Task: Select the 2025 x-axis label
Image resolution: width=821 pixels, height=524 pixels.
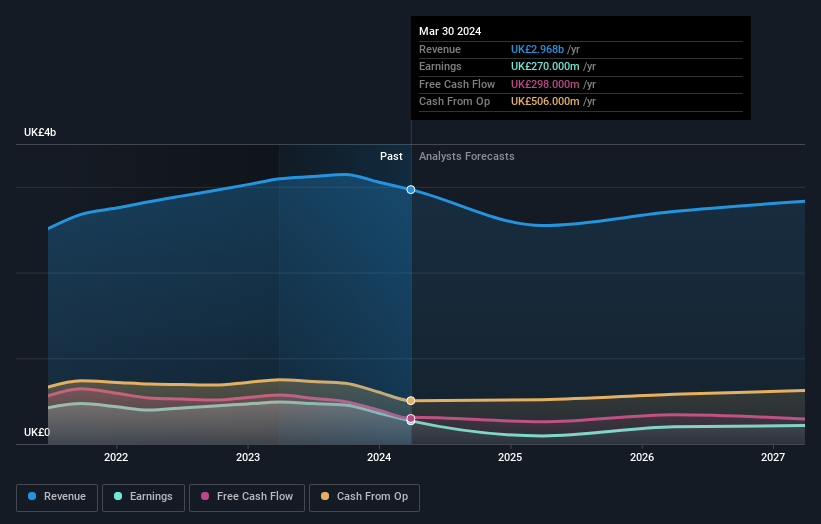Action: pos(511,457)
